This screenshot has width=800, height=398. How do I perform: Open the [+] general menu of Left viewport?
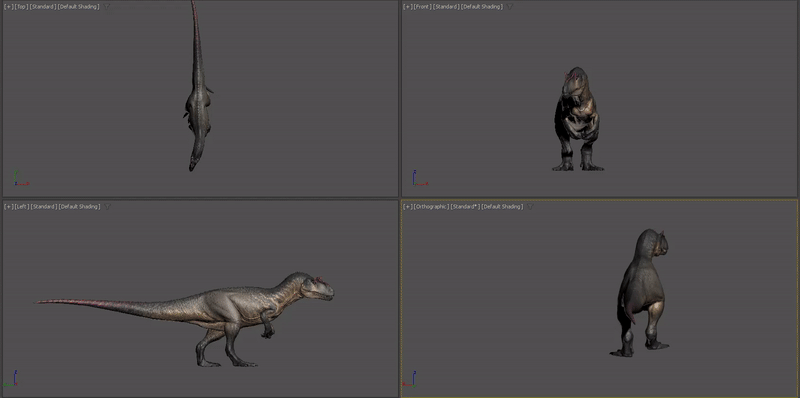coord(8,207)
